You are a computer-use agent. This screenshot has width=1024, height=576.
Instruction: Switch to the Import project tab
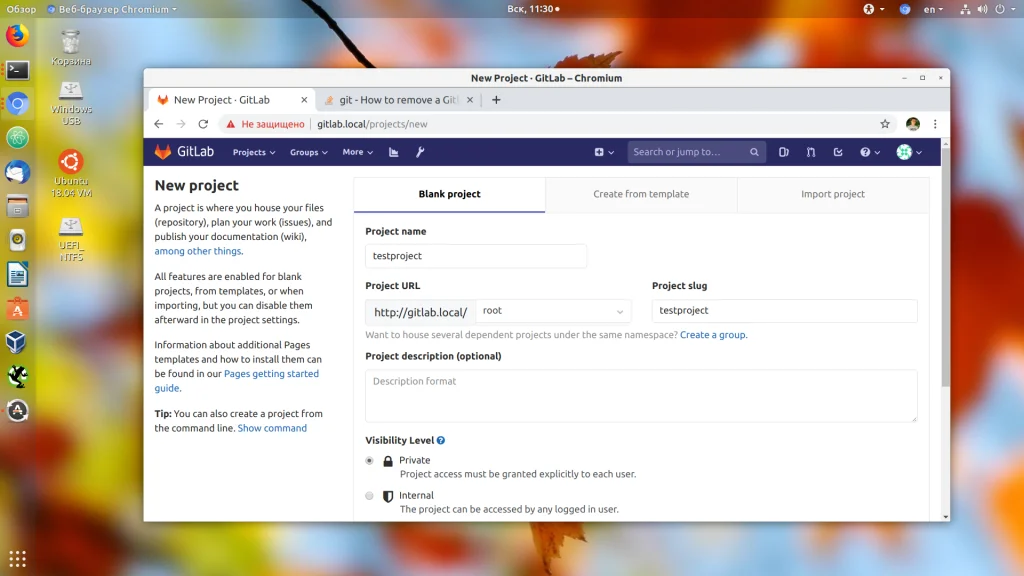(833, 194)
